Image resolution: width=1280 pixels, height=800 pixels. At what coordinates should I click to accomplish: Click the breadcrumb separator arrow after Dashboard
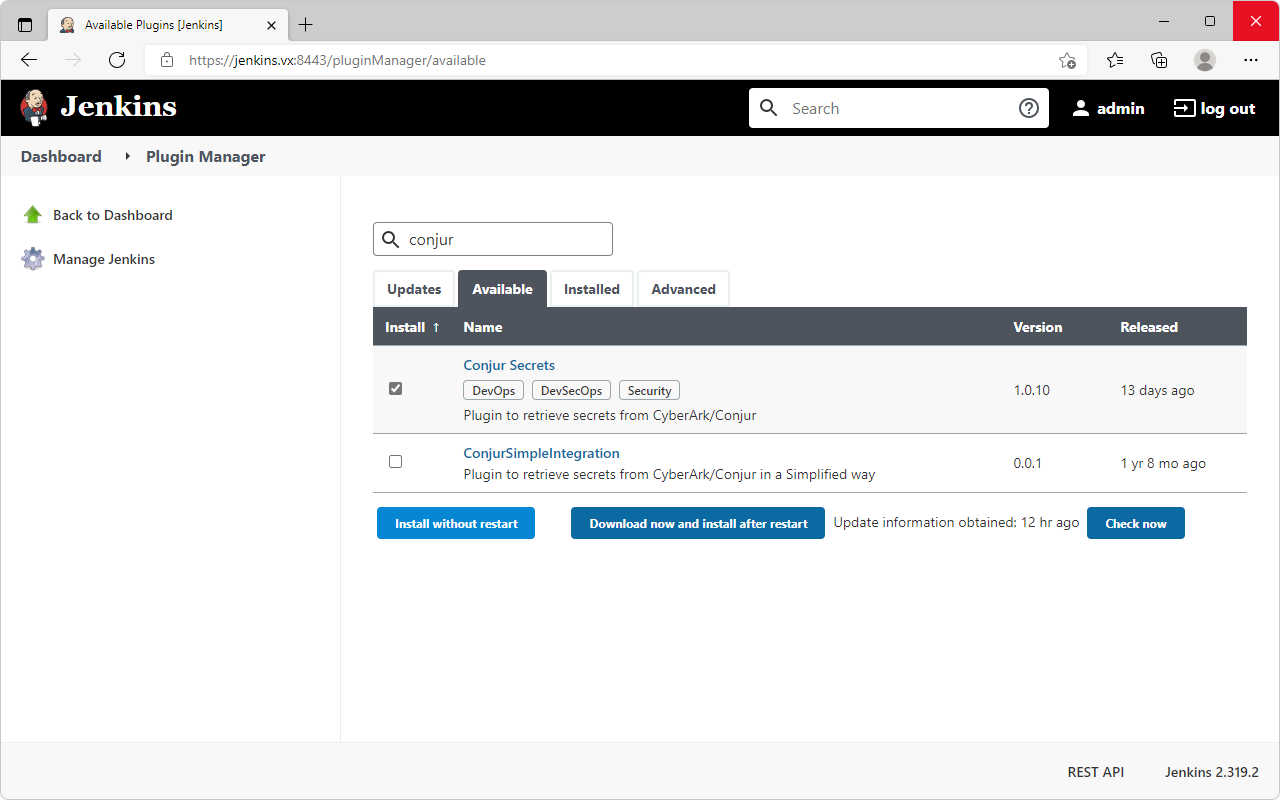pos(127,157)
